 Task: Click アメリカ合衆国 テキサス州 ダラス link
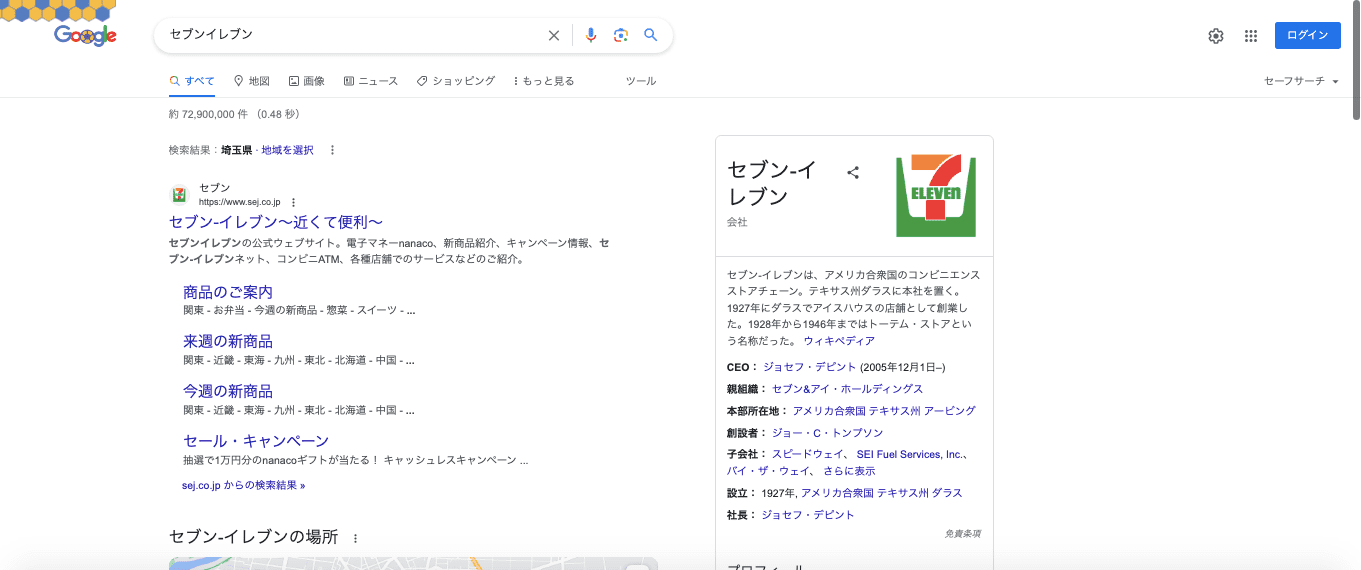pos(882,493)
